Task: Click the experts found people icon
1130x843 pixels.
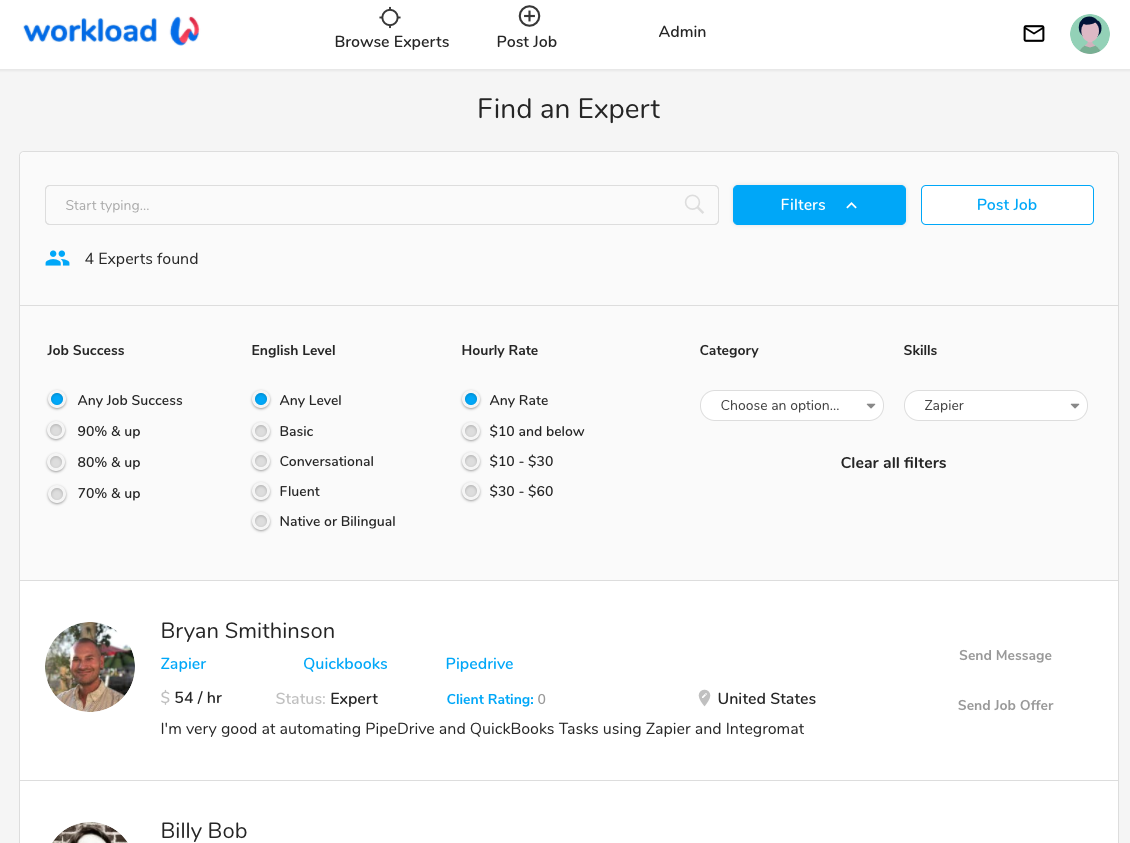Action: click(x=57, y=258)
